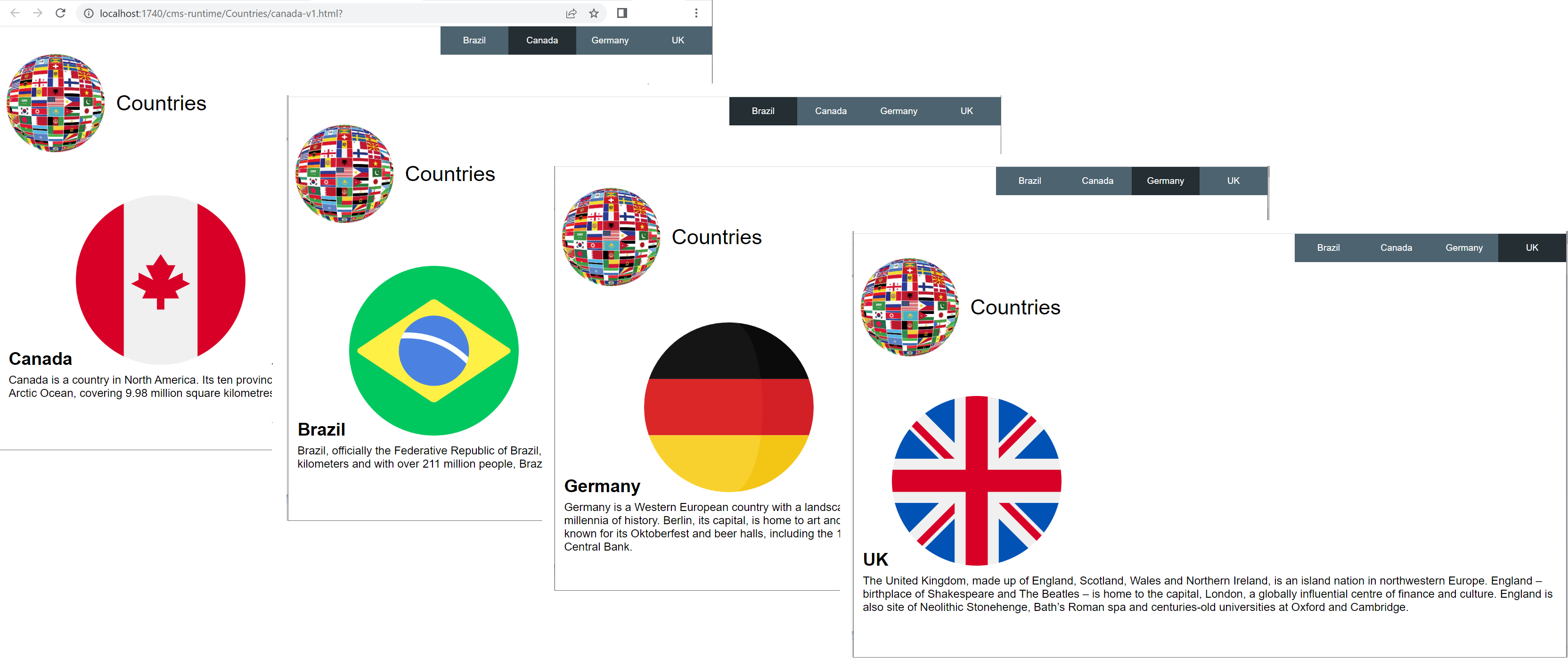
Task: Share this page via the share icon
Action: point(571,13)
